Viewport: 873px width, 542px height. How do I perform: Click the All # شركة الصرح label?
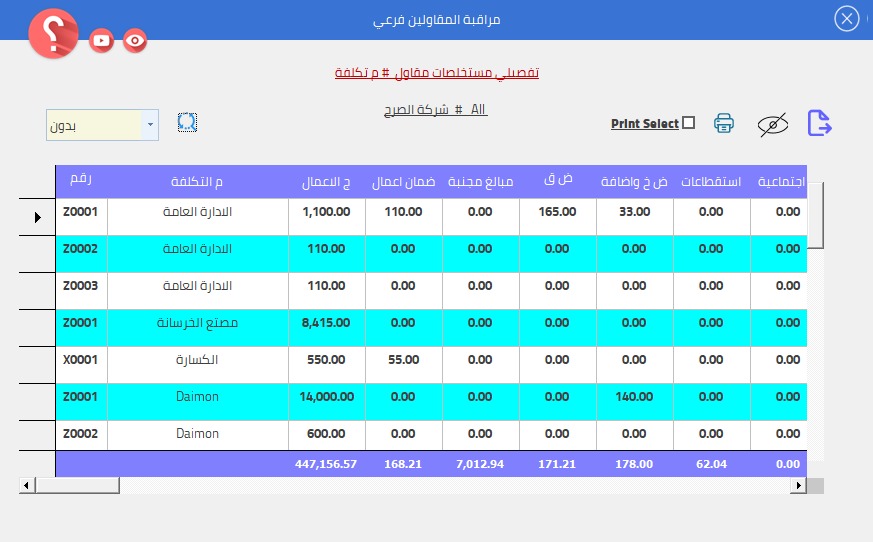click(x=437, y=109)
